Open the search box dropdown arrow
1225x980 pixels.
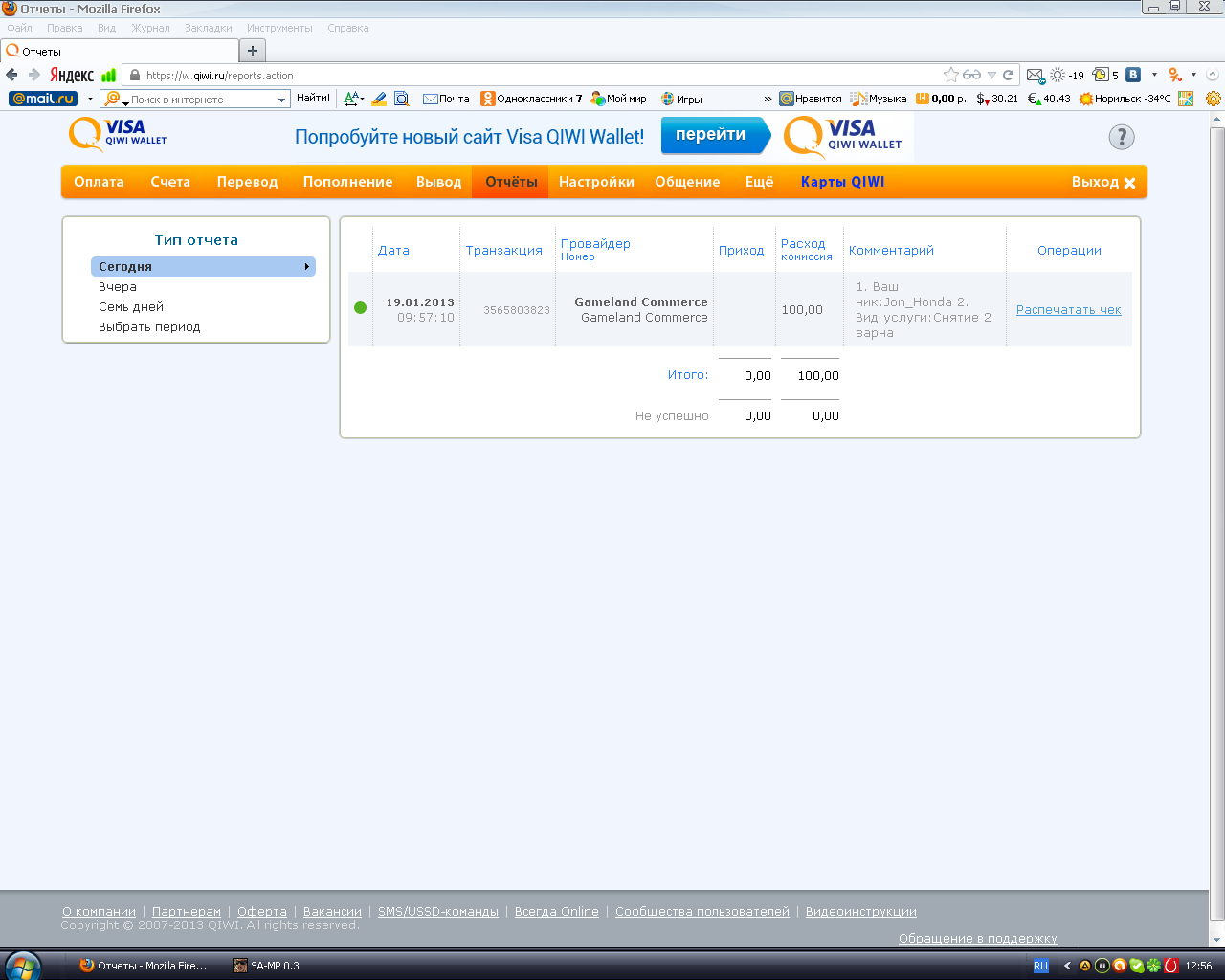pos(281,100)
